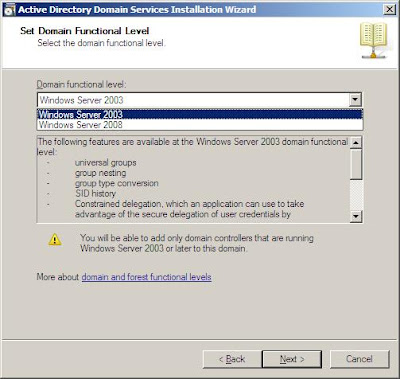This screenshot has width=400, height=379.
Task: Click the 'SID history' text
Action: (95, 193)
